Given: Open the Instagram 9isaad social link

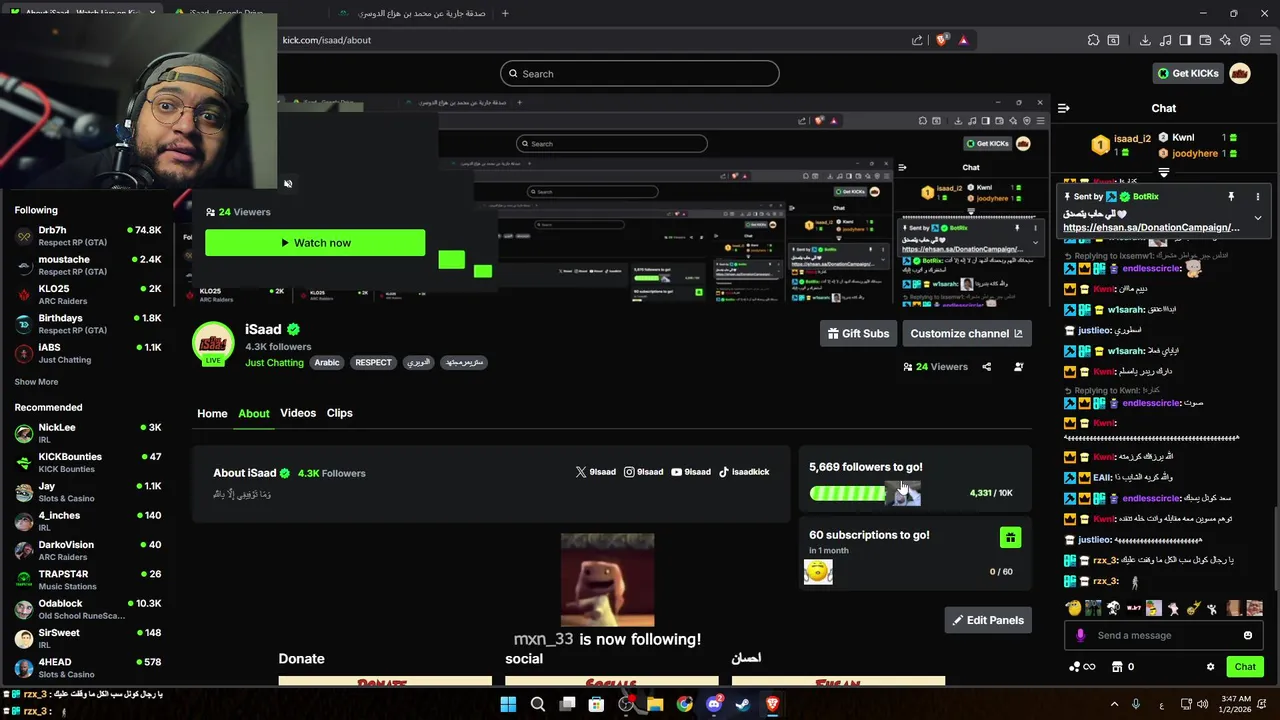Looking at the screenshot, I should click(x=643, y=472).
